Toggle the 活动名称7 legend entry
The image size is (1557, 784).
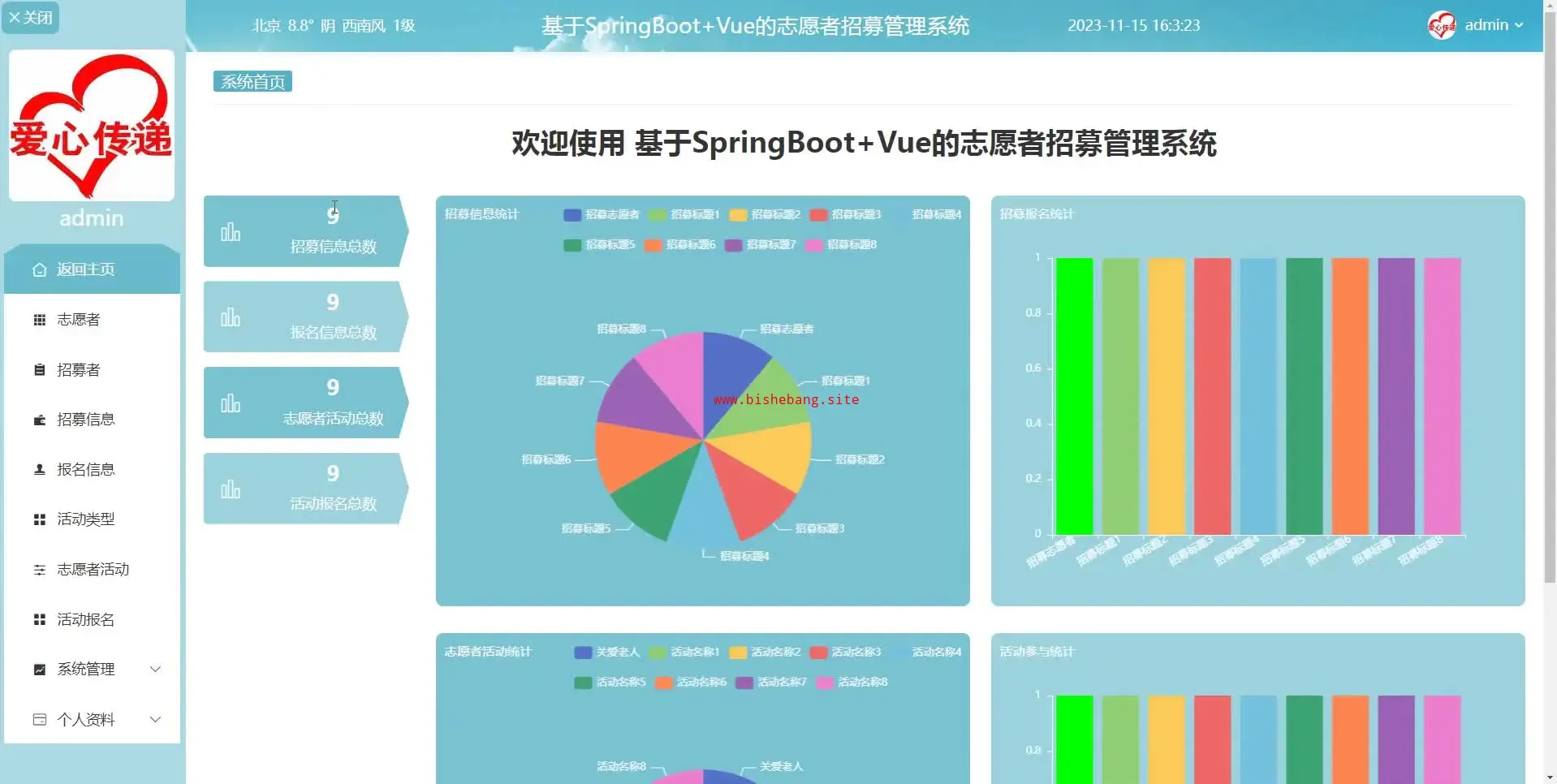click(771, 683)
